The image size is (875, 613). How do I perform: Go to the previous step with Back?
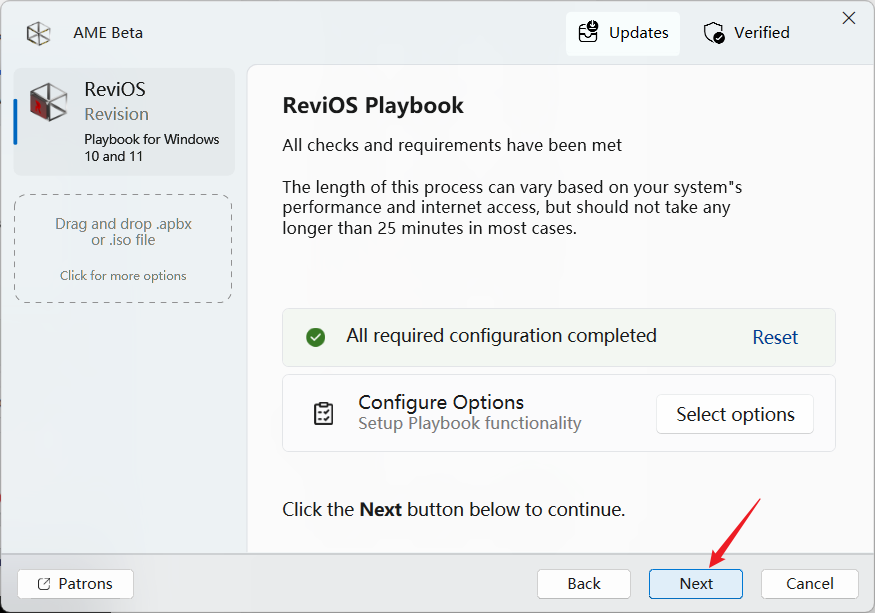tap(584, 584)
